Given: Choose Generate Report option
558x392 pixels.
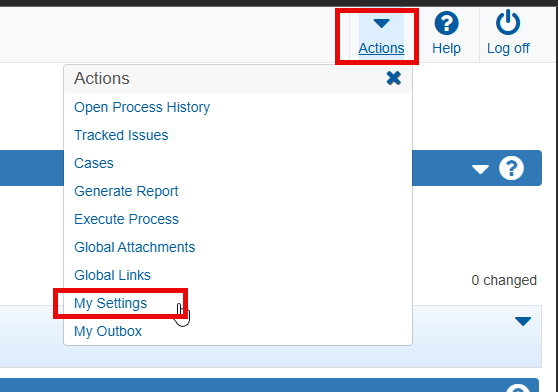Looking at the screenshot, I should (x=126, y=191).
